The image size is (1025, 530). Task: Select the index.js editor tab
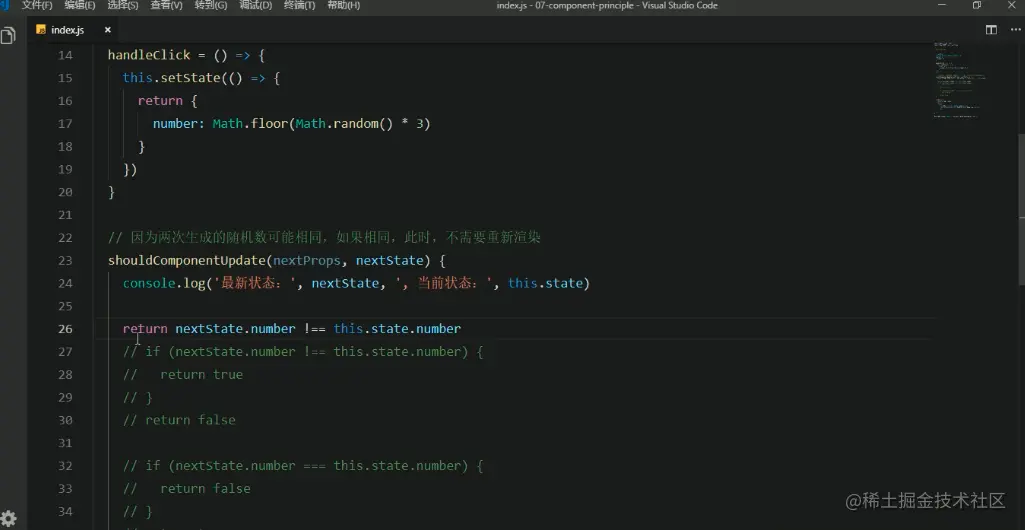click(74, 30)
